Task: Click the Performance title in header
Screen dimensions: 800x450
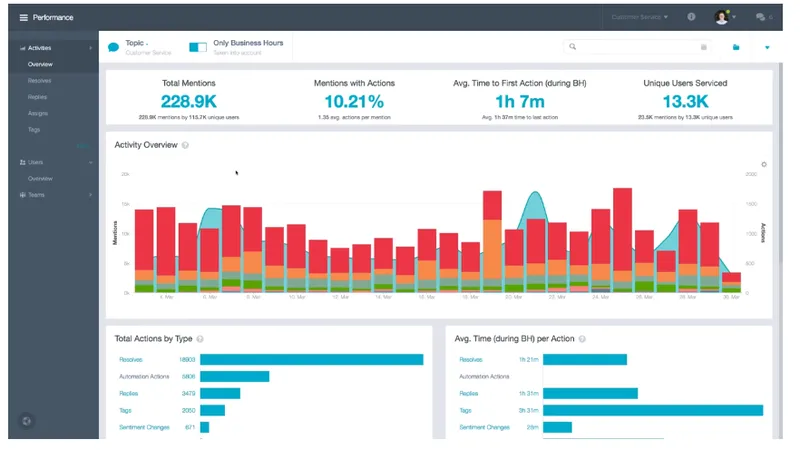Action: click(x=53, y=17)
